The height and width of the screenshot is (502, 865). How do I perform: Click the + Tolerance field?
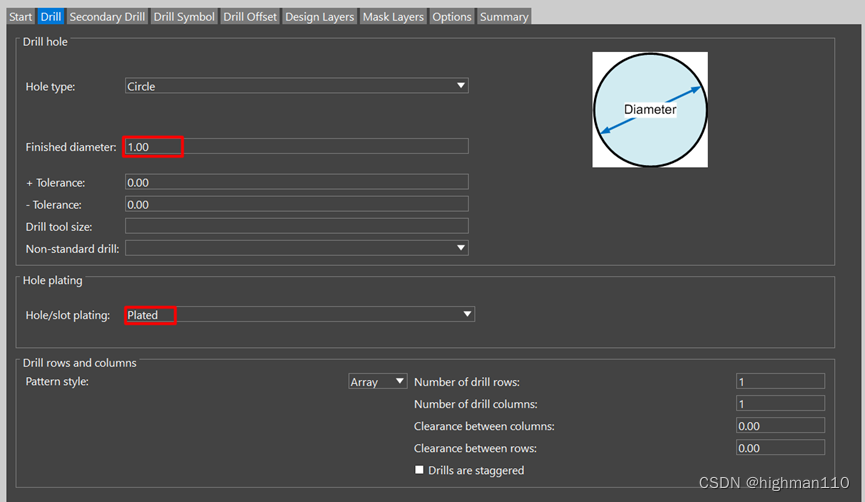296,183
